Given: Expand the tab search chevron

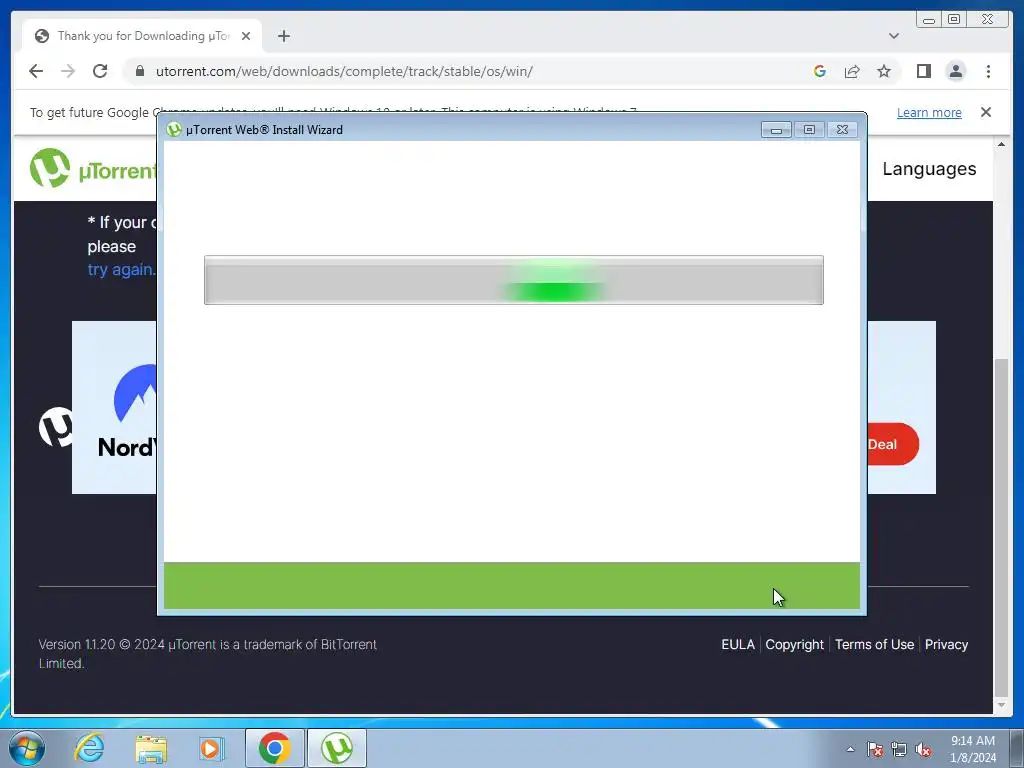Looking at the screenshot, I should [x=893, y=36].
